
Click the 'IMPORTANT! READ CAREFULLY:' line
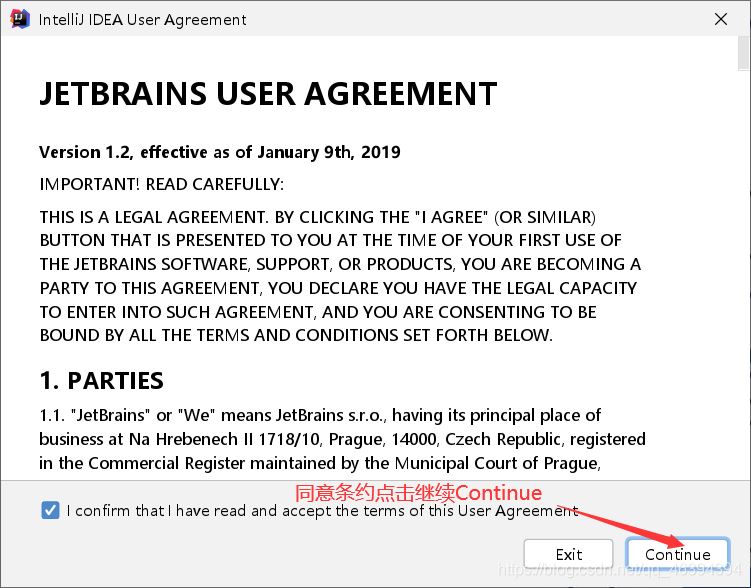click(161, 184)
